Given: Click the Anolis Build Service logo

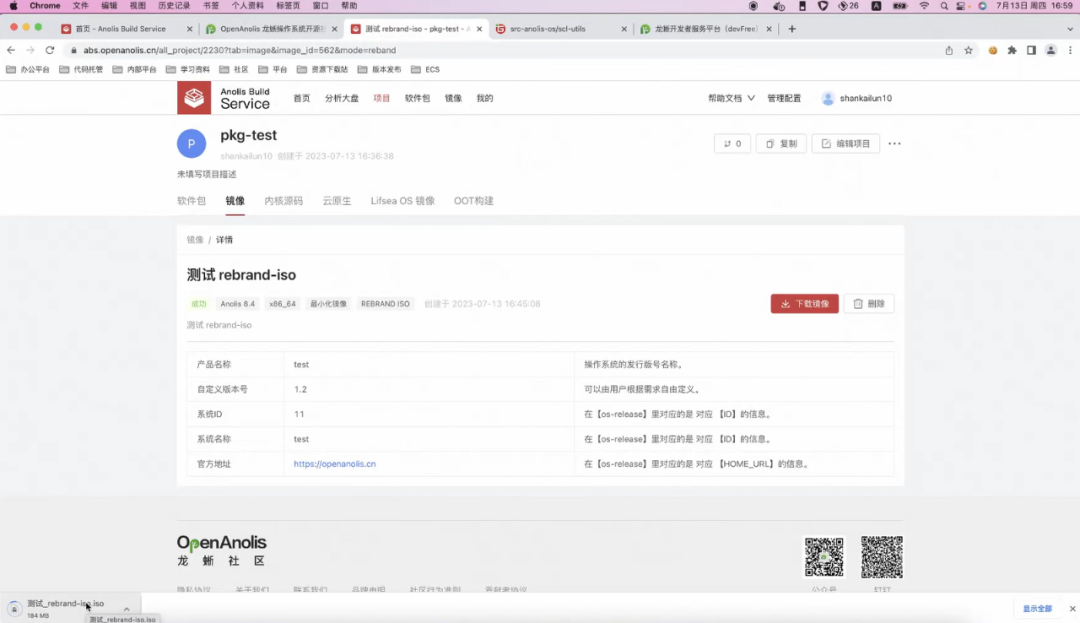Looking at the screenshot, I should 224,98.
